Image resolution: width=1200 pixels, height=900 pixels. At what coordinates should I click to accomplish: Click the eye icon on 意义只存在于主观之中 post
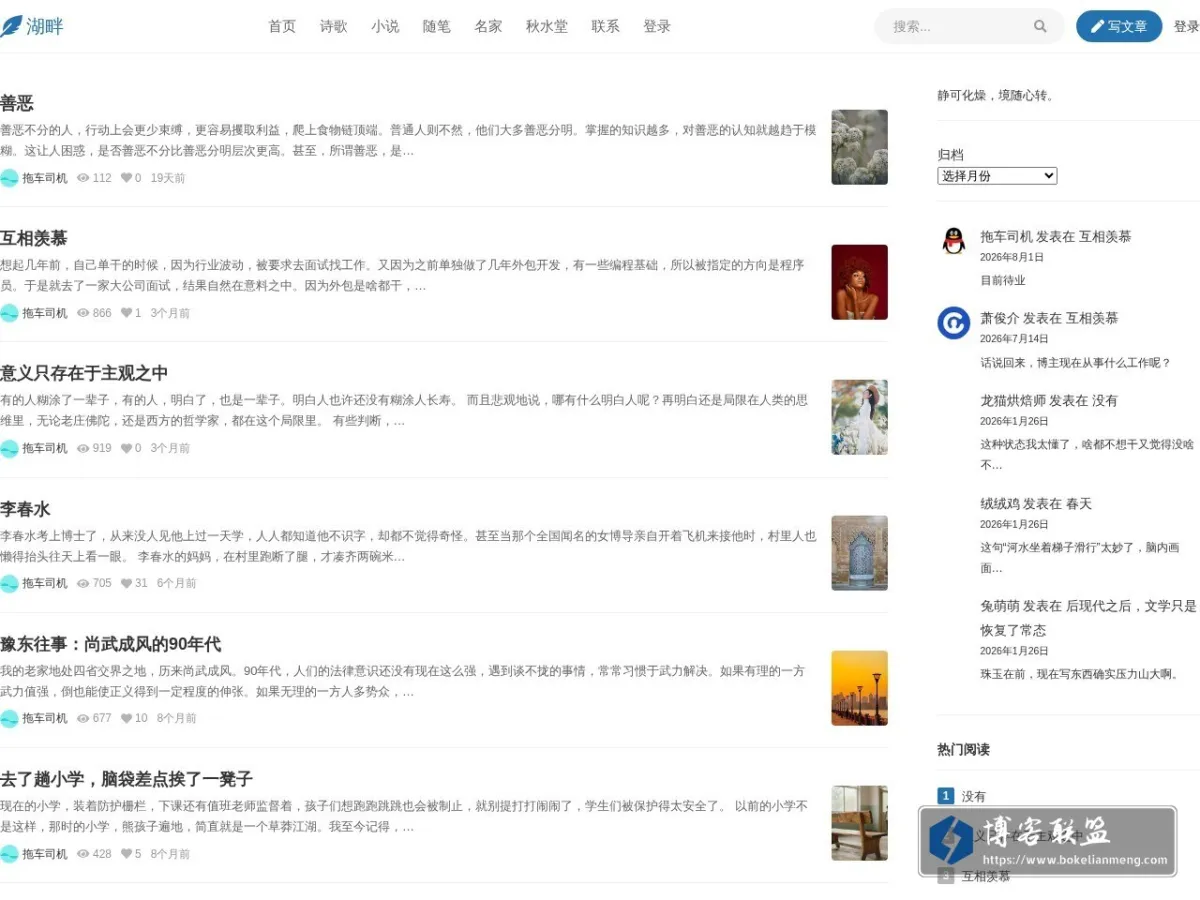coord(83,448)
